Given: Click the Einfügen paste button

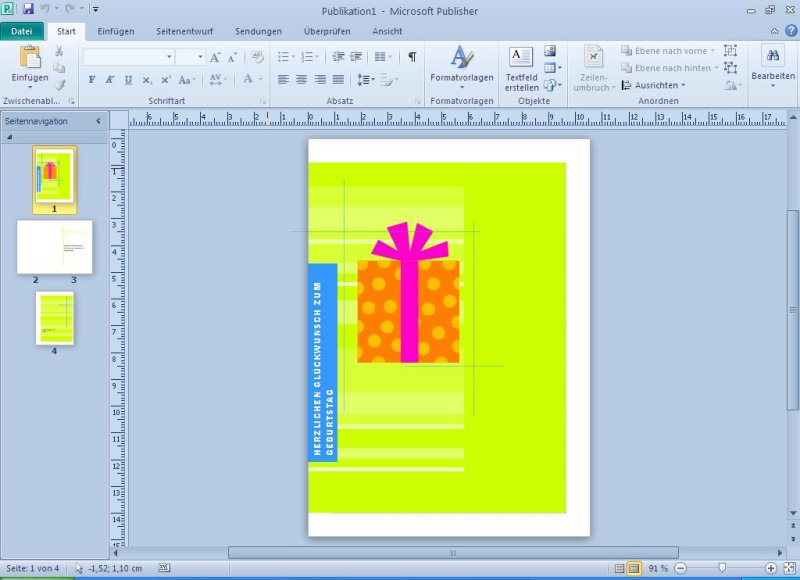Looking at the screenshot, I should [x=29, y=66].
